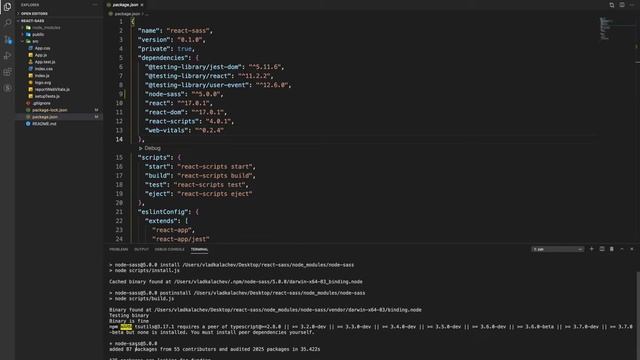This screenshot has width=640, height=360.
Task: Select package.json in explorer tree
Action: (45, 117)
